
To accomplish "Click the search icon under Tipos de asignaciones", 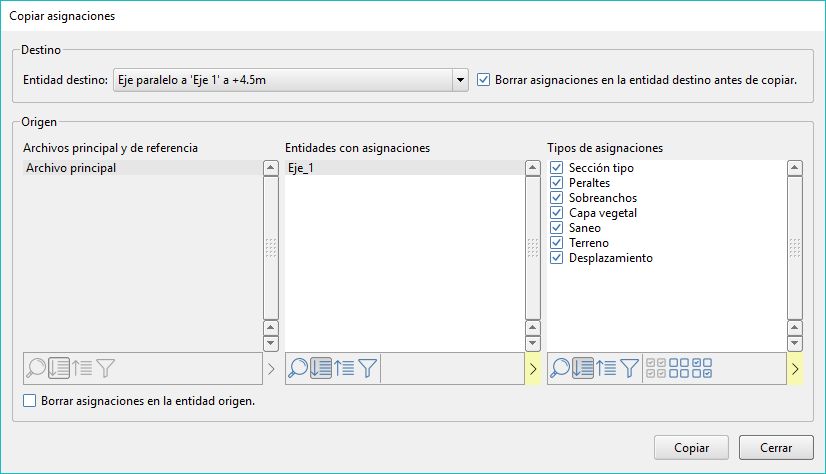I will pyautogui.click(x=560, y=368).
